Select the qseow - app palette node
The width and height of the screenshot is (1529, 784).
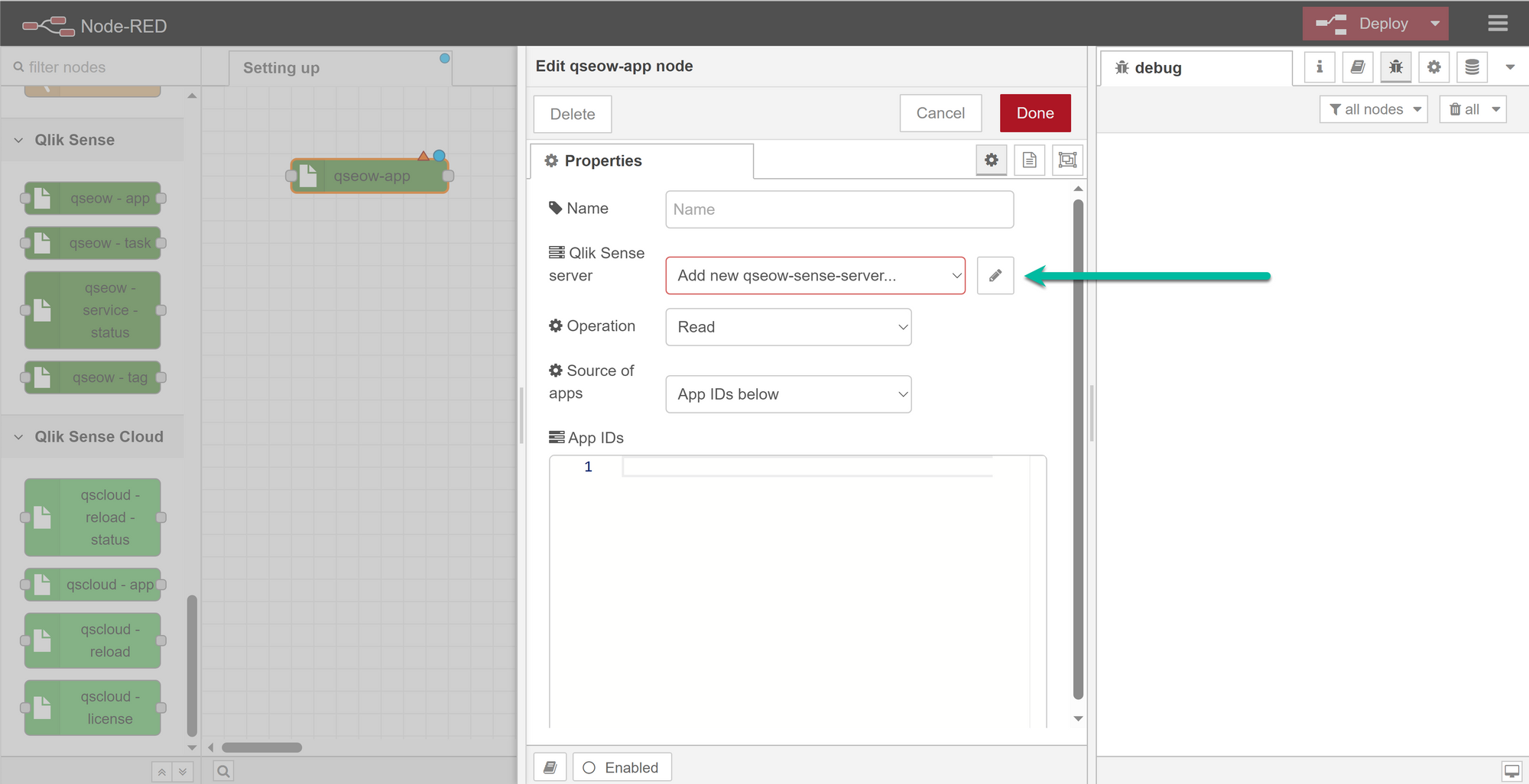[x=93, y=198]
